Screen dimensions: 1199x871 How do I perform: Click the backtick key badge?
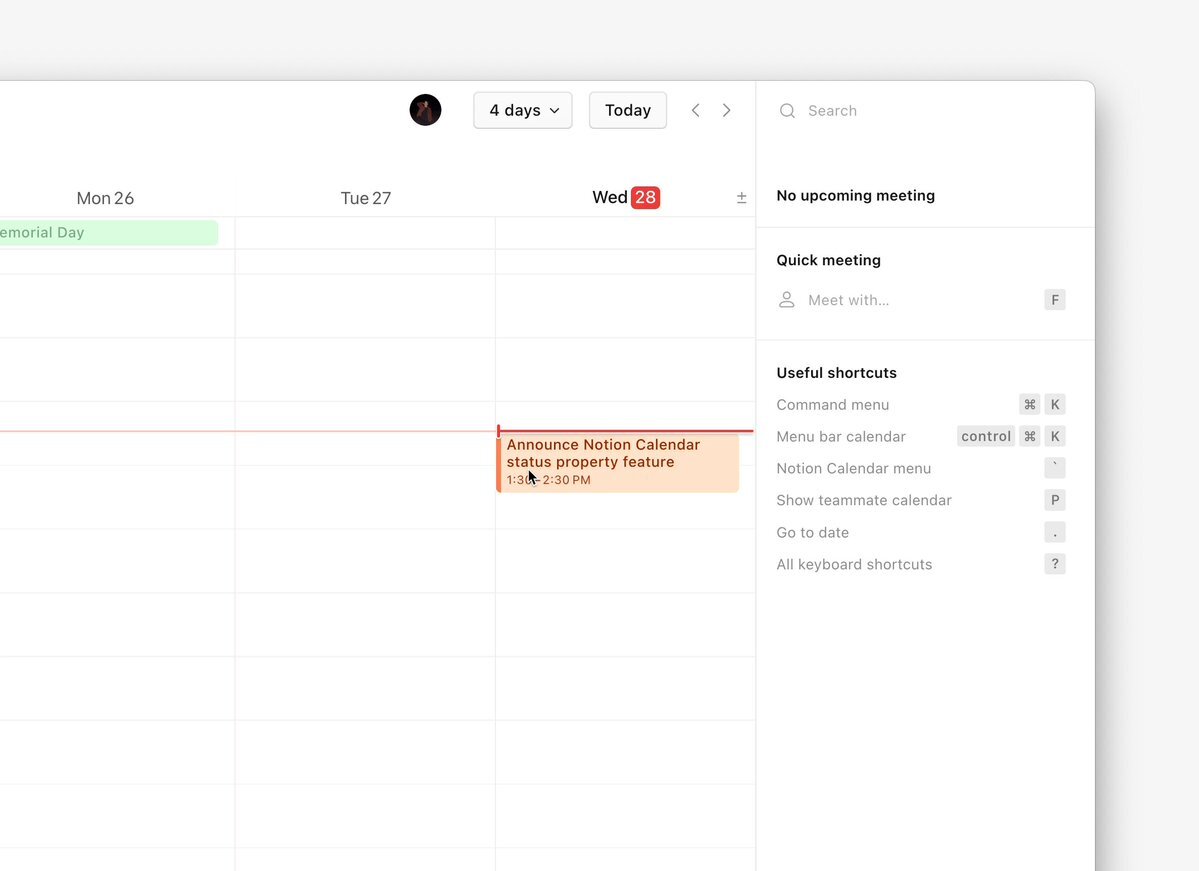(1054, 468)
